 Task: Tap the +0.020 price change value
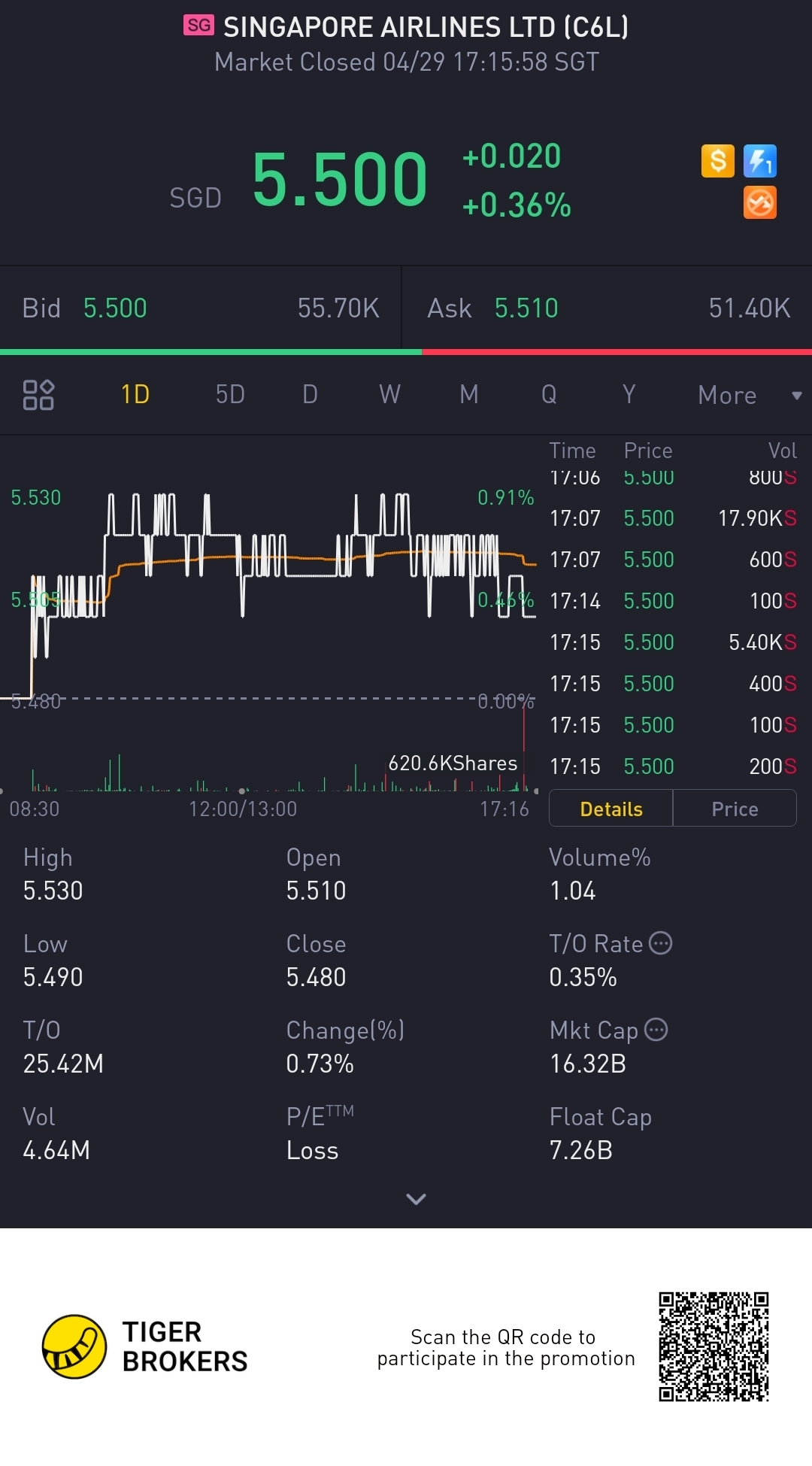[511, 156]
